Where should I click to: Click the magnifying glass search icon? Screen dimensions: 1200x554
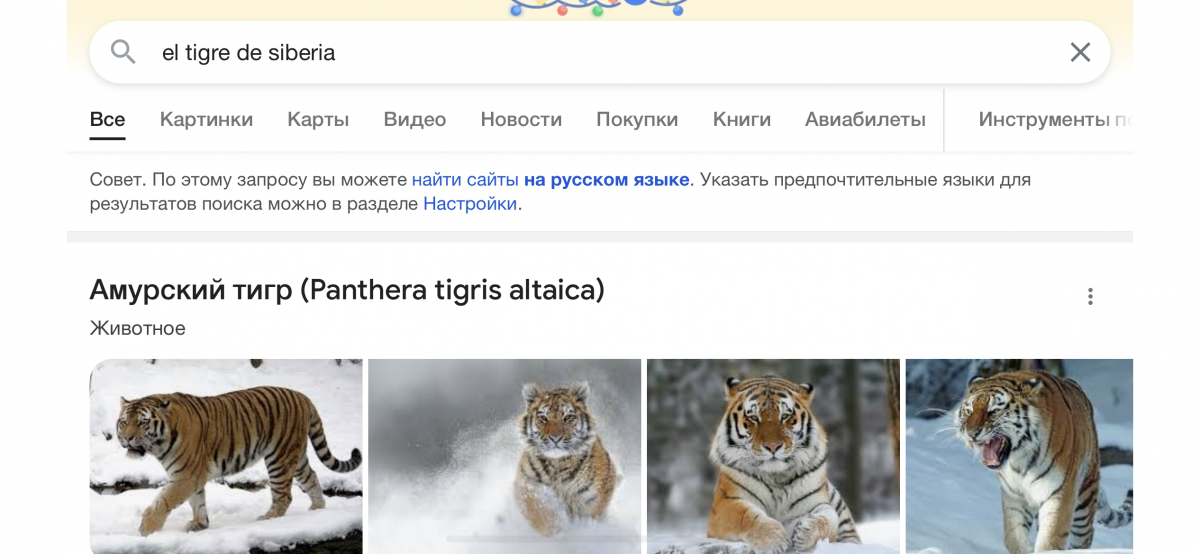tap(123, 52)
